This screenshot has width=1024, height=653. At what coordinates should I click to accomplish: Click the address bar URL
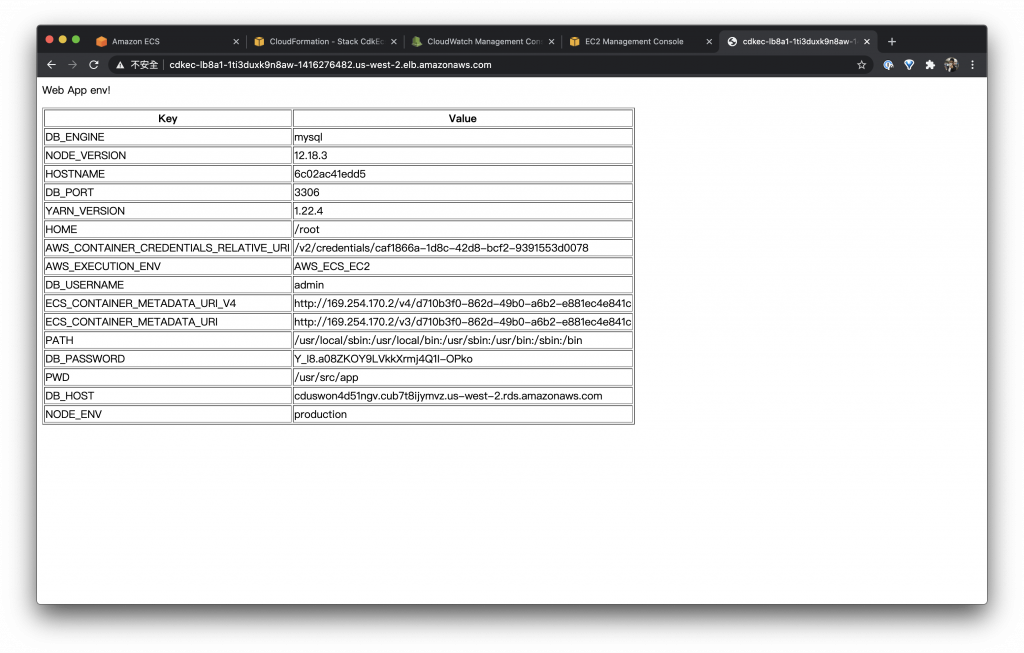pyautogui.click(x=330, y=65)
